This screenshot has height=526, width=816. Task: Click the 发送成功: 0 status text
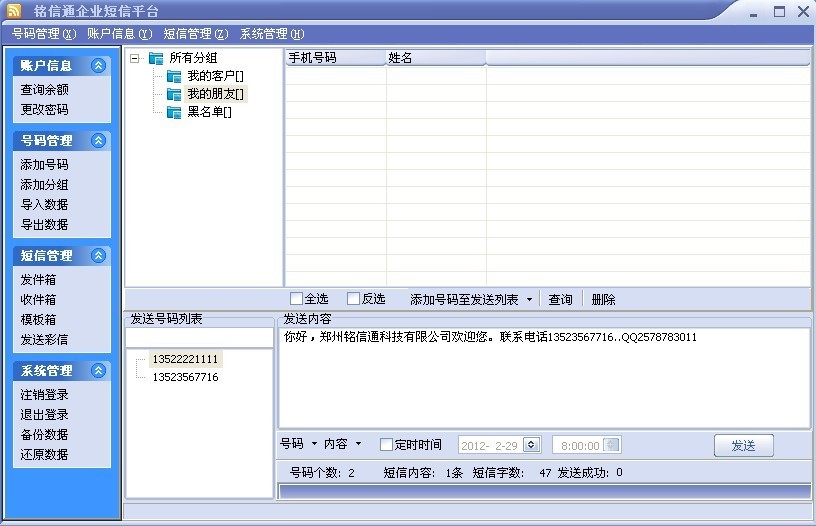click(590, 473)
